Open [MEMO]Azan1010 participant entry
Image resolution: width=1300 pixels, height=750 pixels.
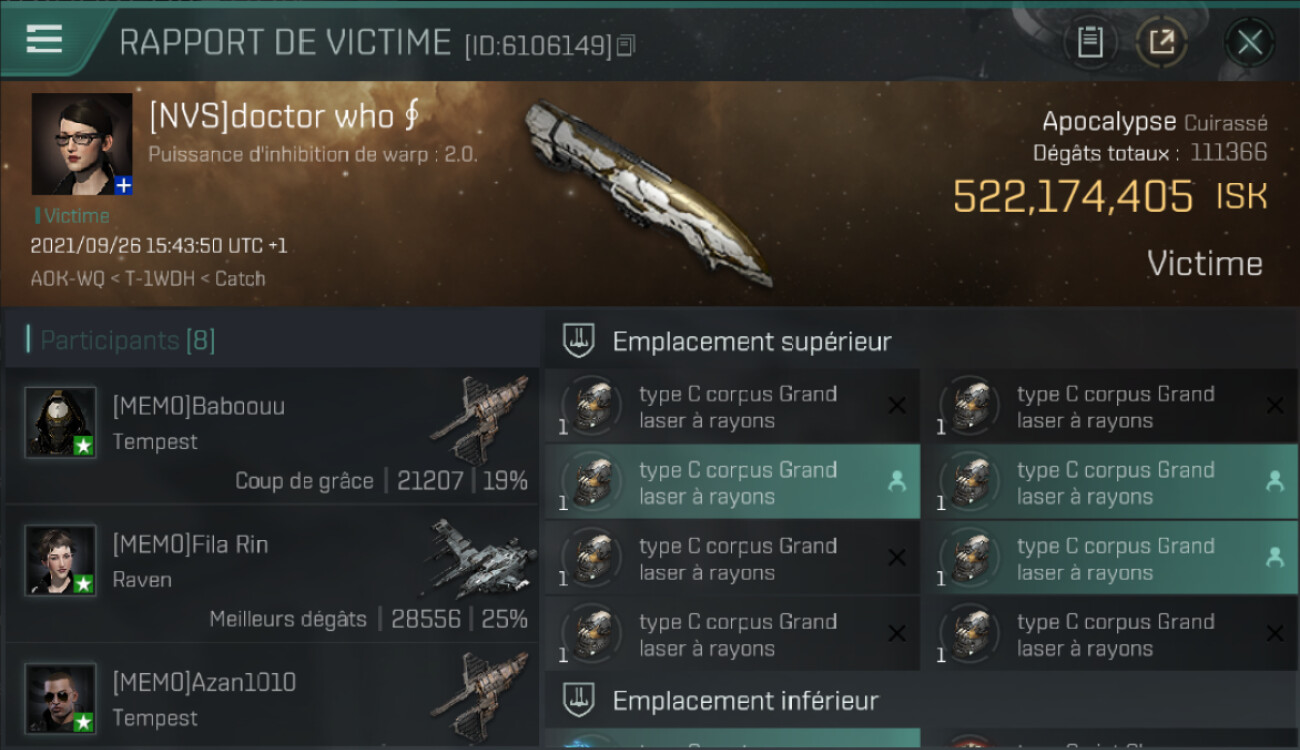coord(272,697)
